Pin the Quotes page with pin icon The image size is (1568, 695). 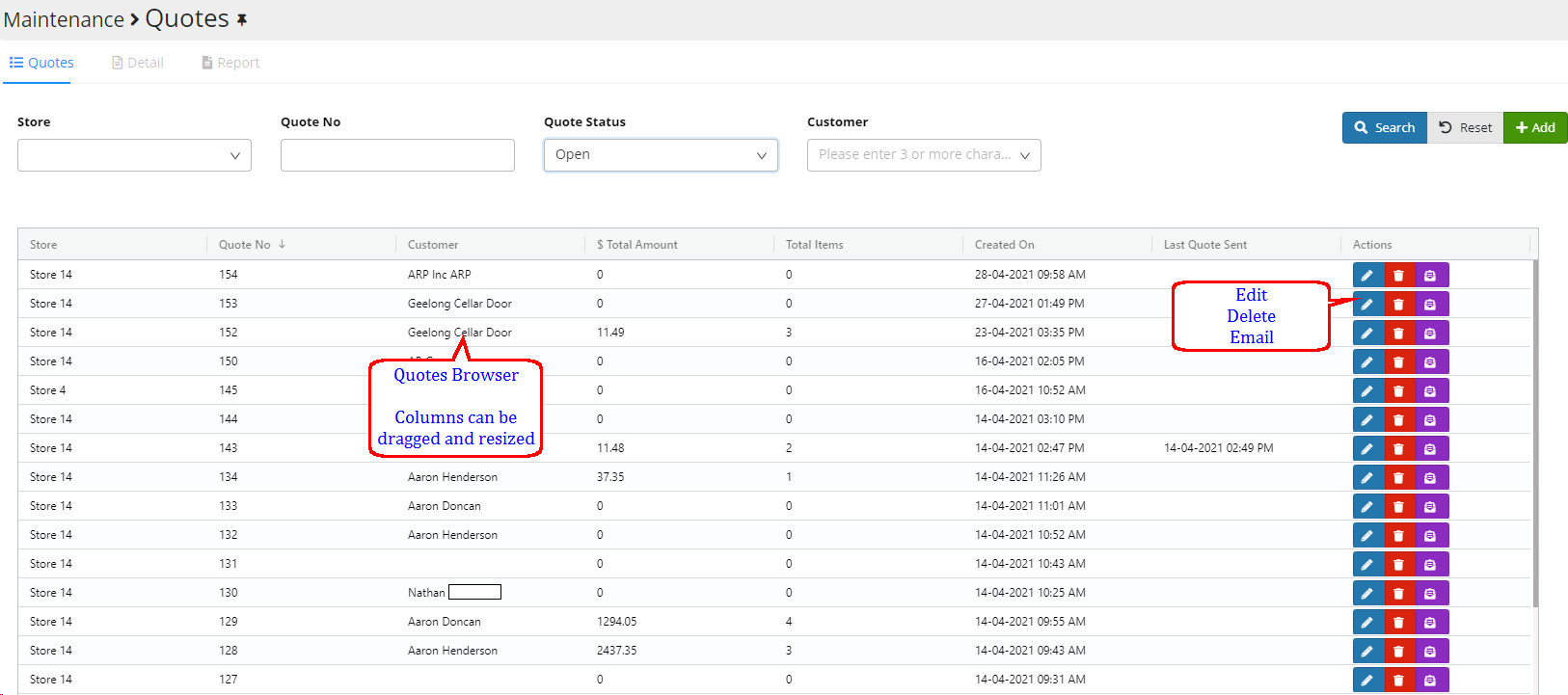(242, 19)
